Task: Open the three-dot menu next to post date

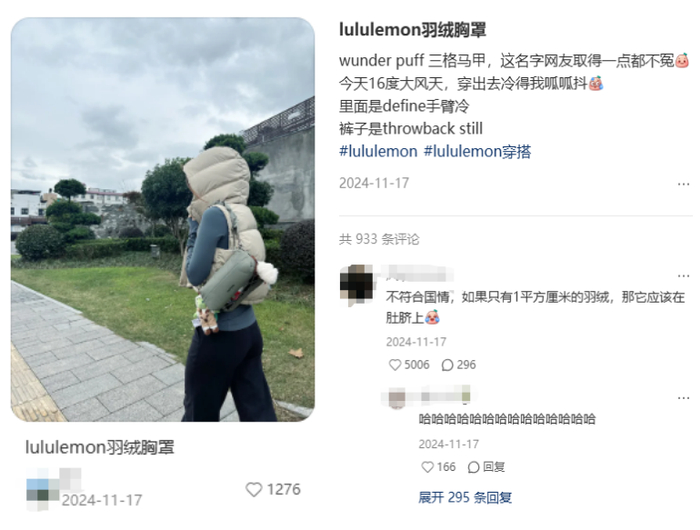Action: [683, 184]
